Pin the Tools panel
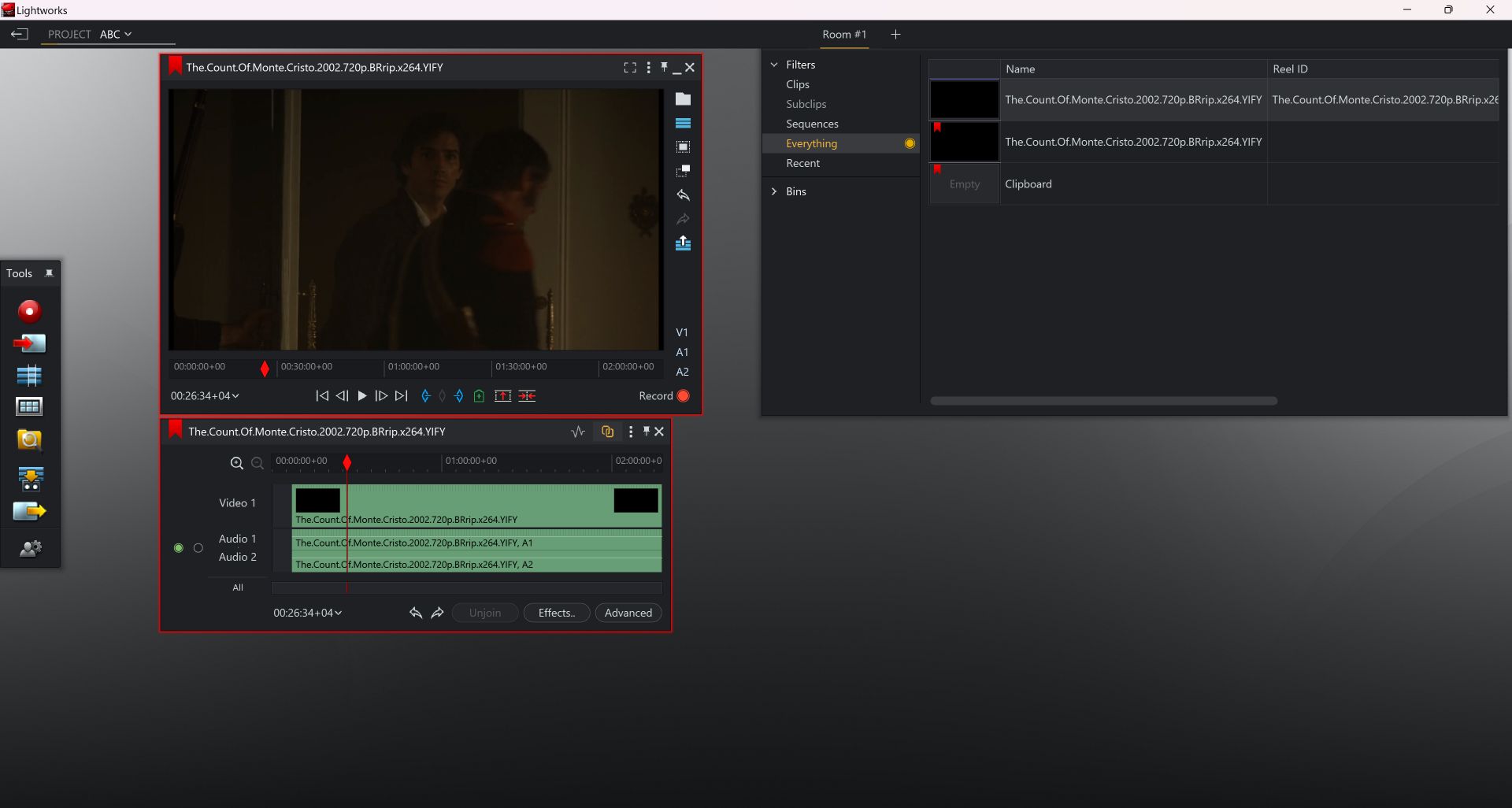 pyautogui.click(x=49, y=273)
